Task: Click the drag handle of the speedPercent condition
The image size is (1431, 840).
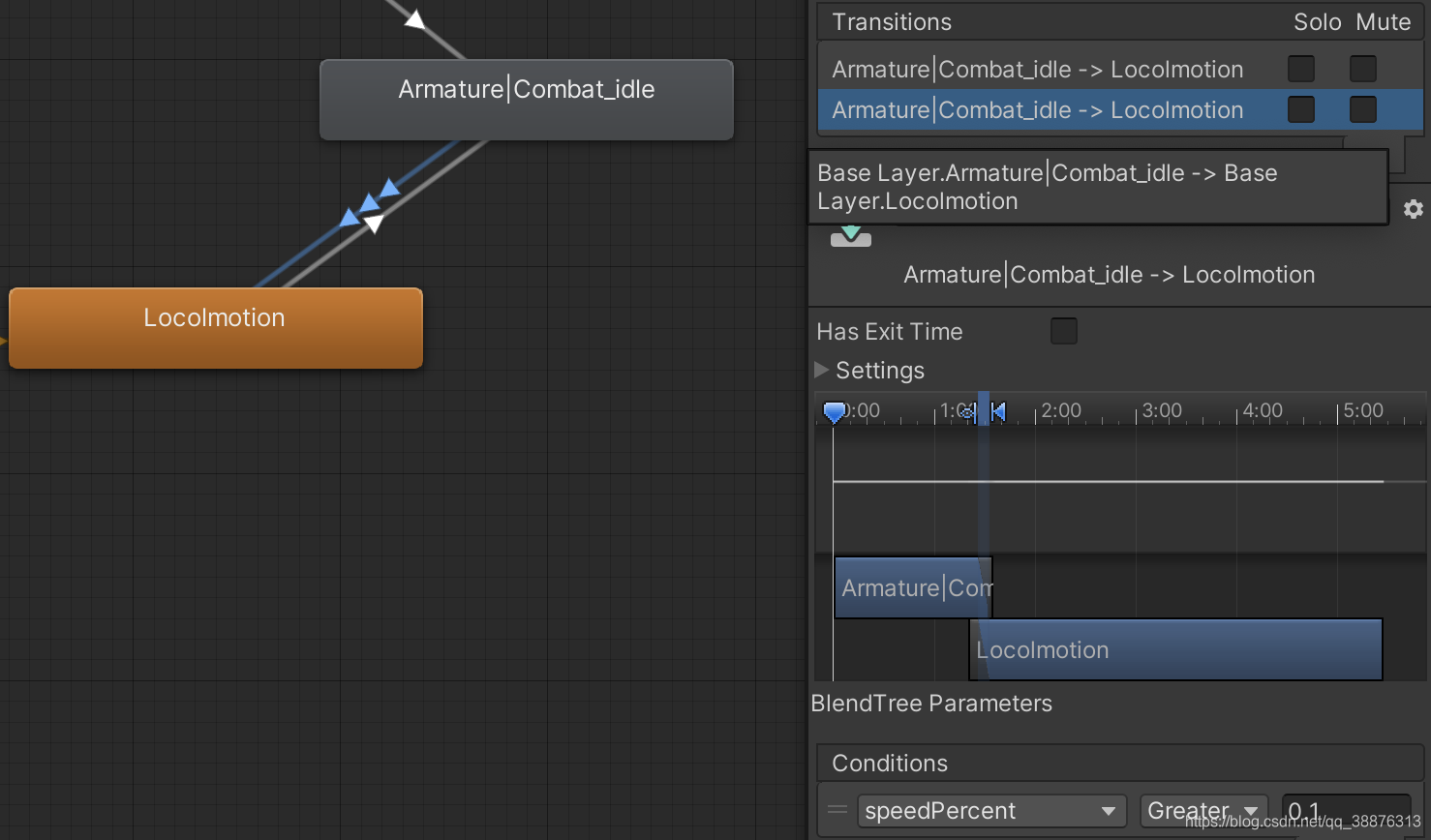Action: 837,809
